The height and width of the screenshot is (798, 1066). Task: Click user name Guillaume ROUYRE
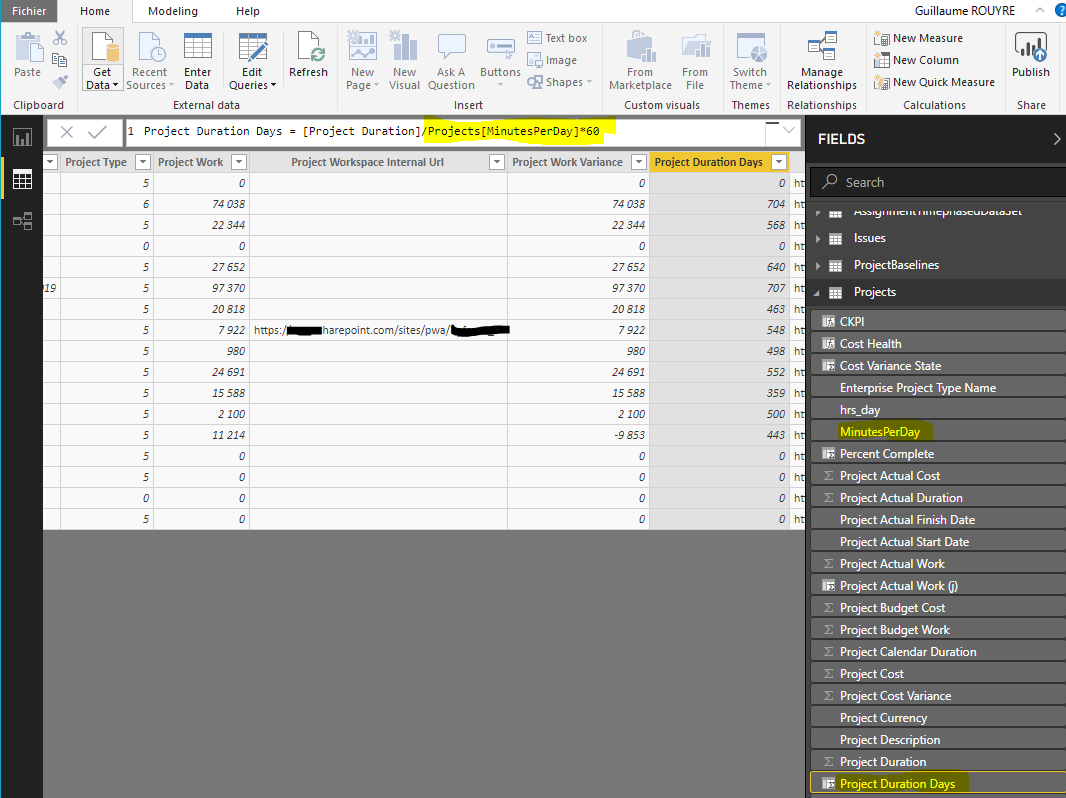coord(964,11)
